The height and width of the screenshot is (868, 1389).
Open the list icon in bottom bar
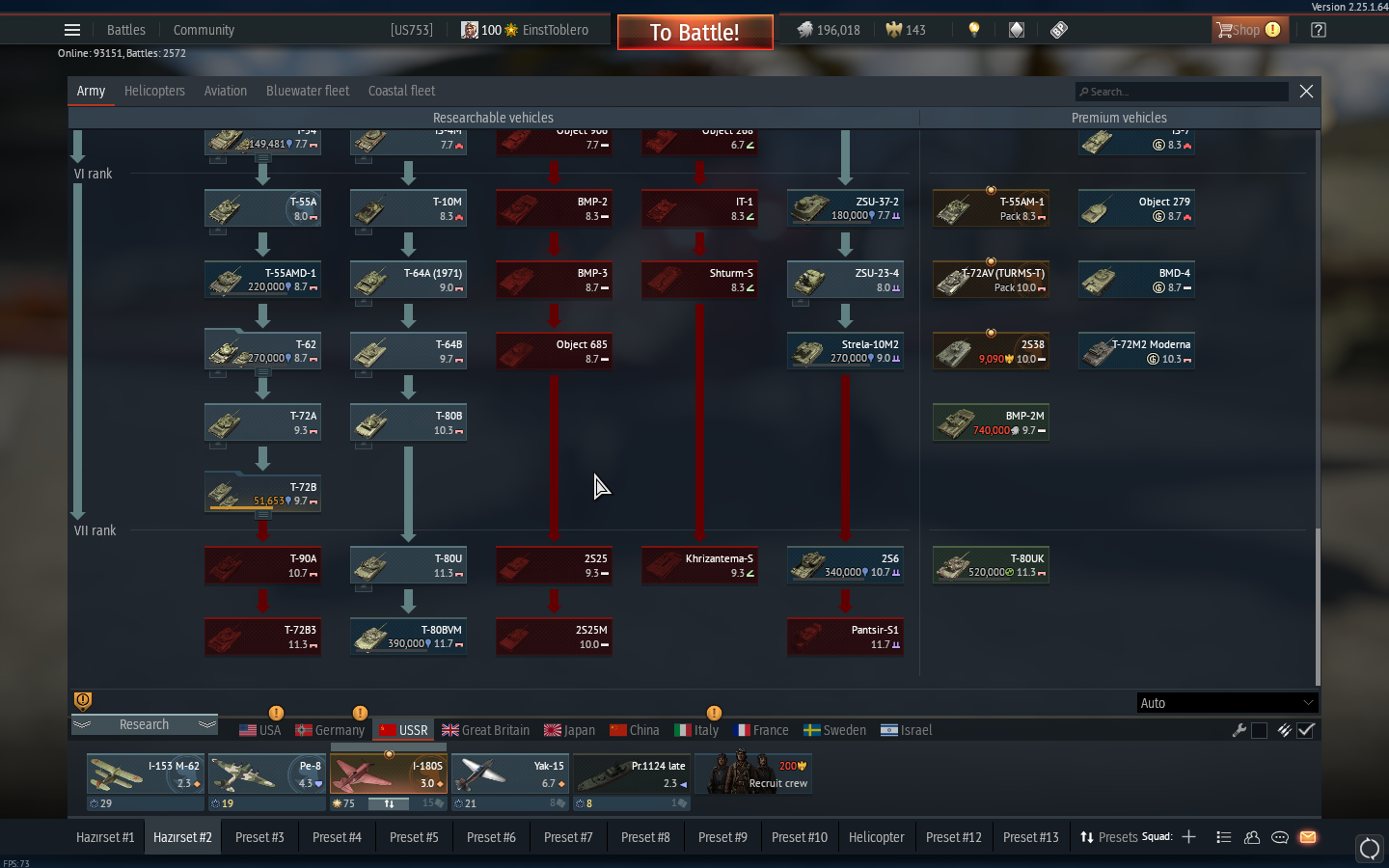[1224, 837]
